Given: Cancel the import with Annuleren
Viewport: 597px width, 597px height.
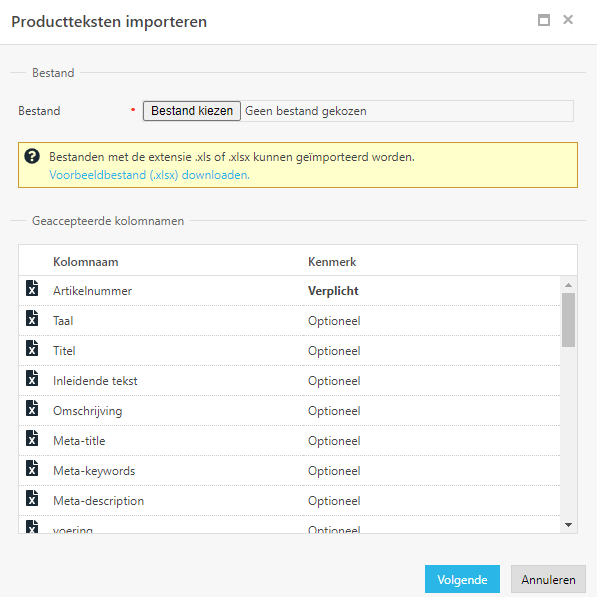Looking at the screenshot, I should pyautogui.click(x=548, y=579).
